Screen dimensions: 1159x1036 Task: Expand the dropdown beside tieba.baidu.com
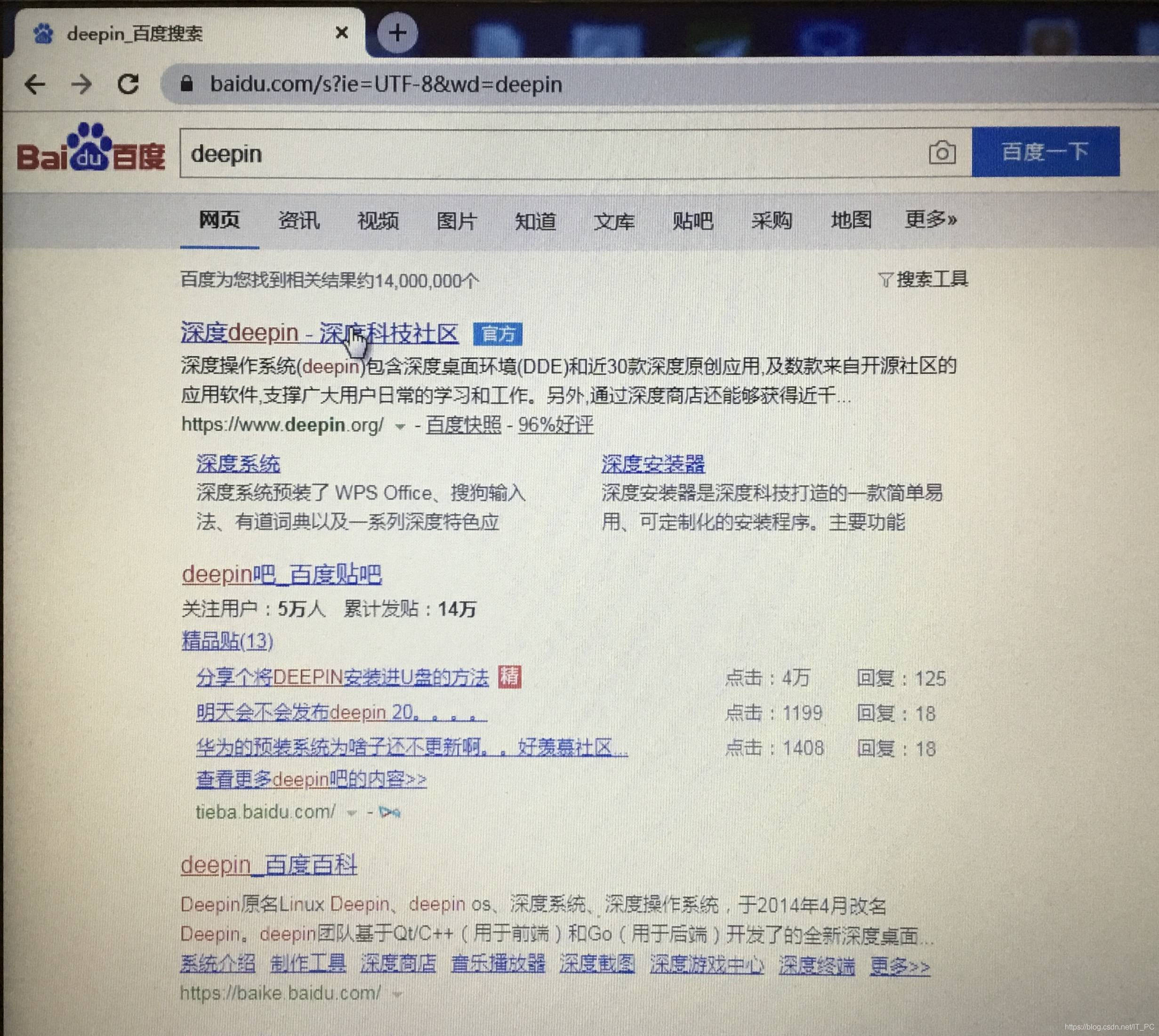pyautogui.click(x=351, y=813)
